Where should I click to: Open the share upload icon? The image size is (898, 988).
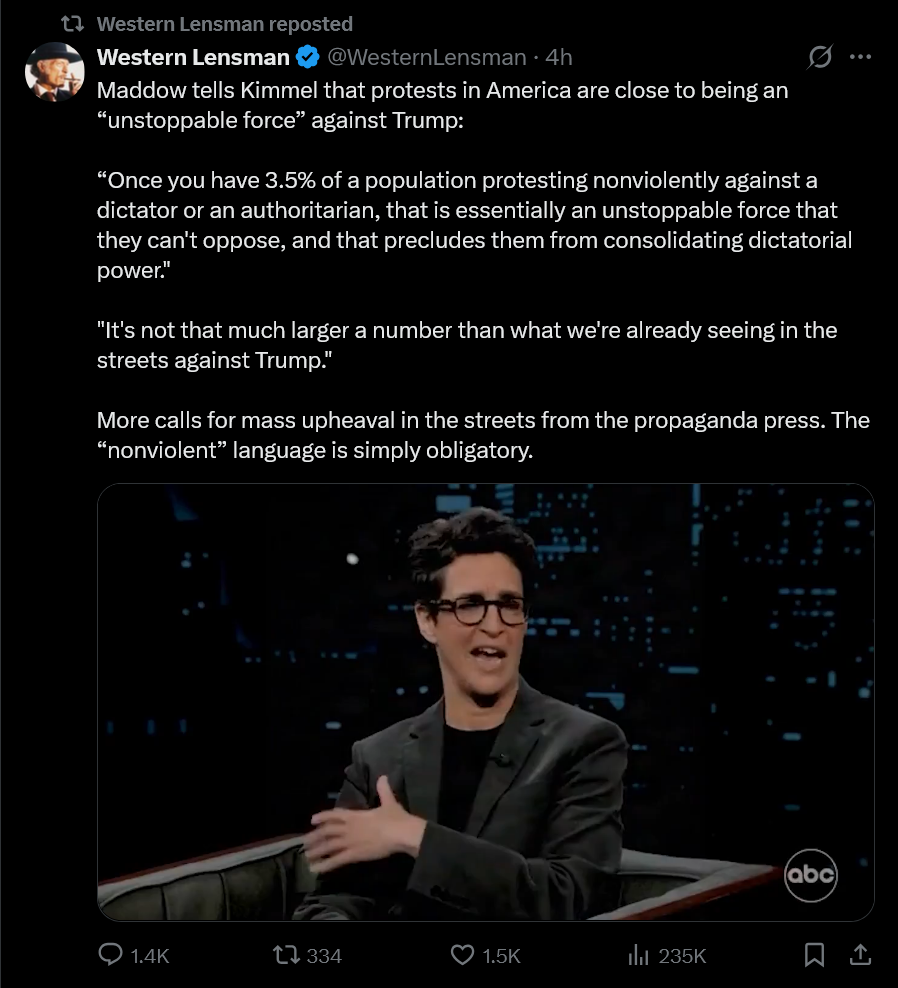[x=860, y=955]
